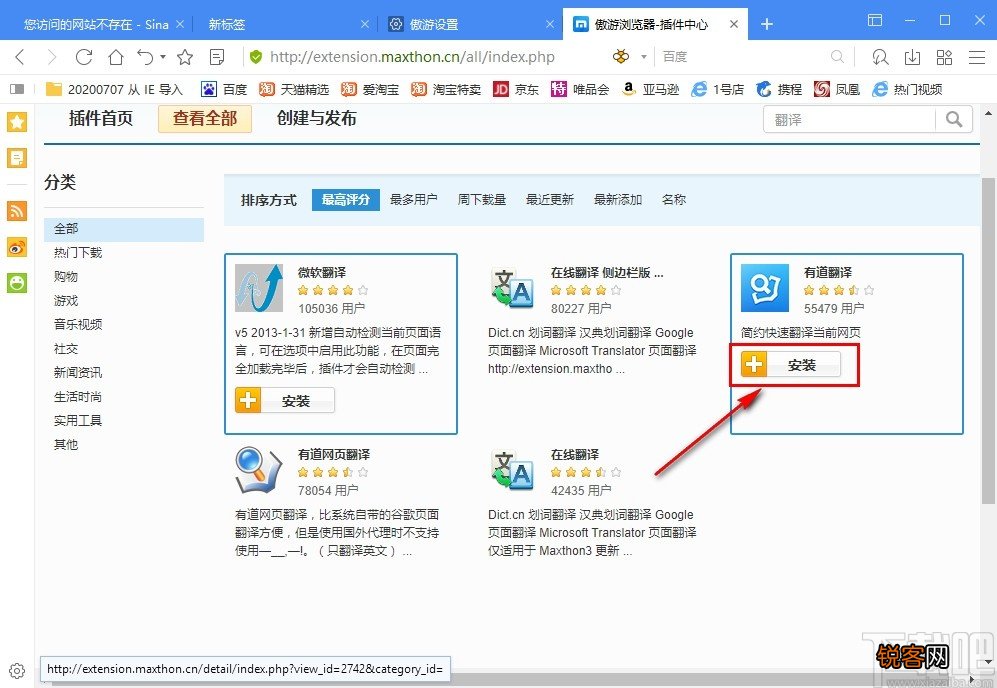Click the 翻译 extension search field
The image size is (997, 688).
(x=849, y=119)
